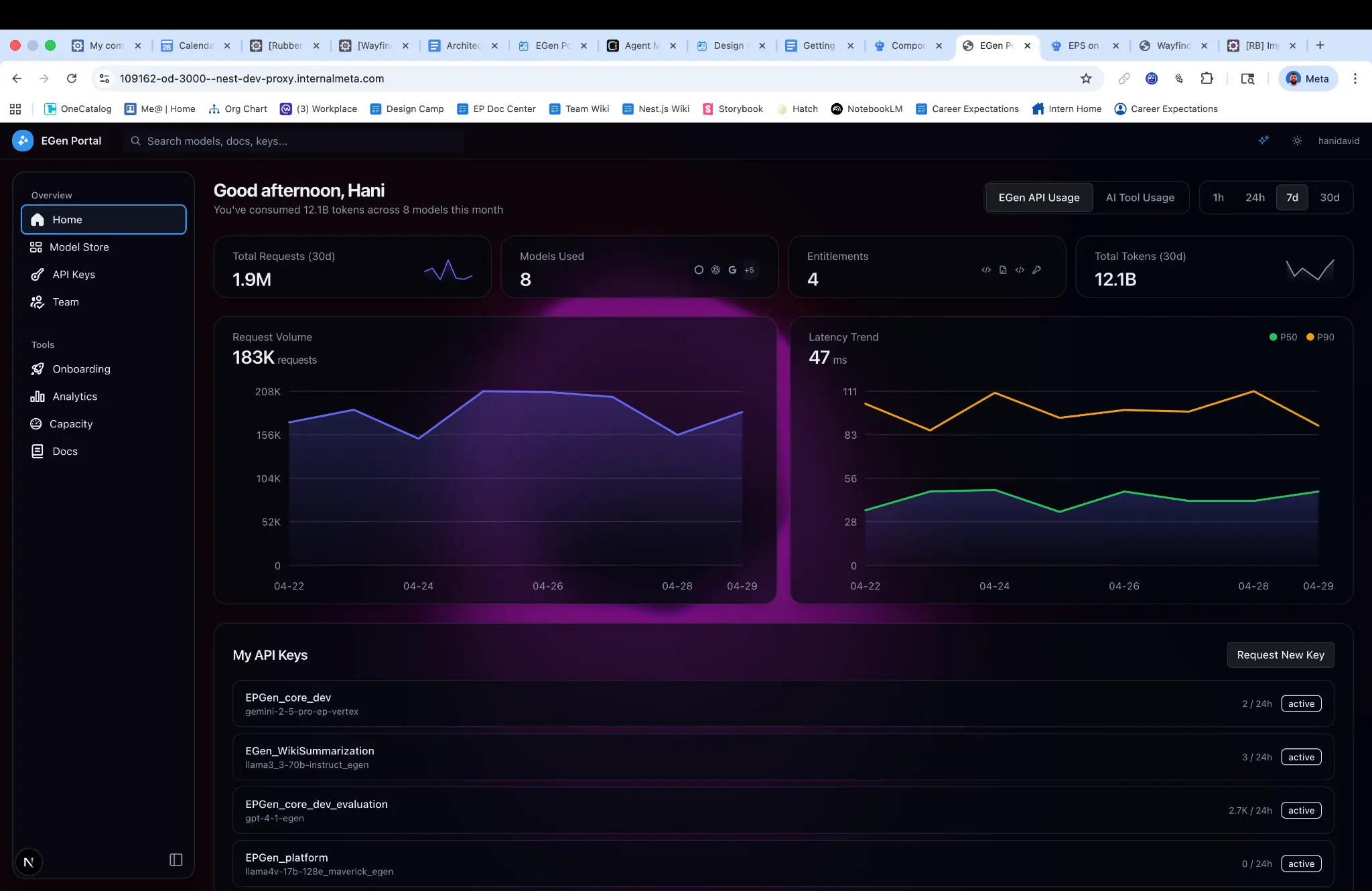Screen dimensions: 1372x891
Task: Launch Onboarding rocket item
Action: tap(104, 369)
